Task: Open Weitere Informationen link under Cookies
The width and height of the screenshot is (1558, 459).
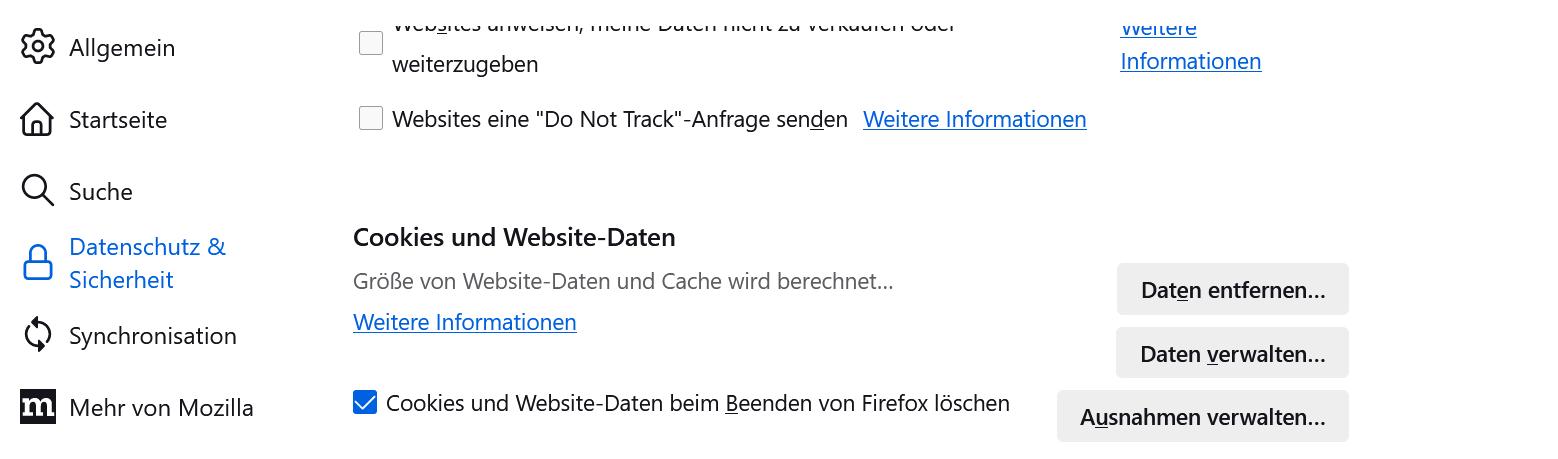Action: click(x=465, y=322)
